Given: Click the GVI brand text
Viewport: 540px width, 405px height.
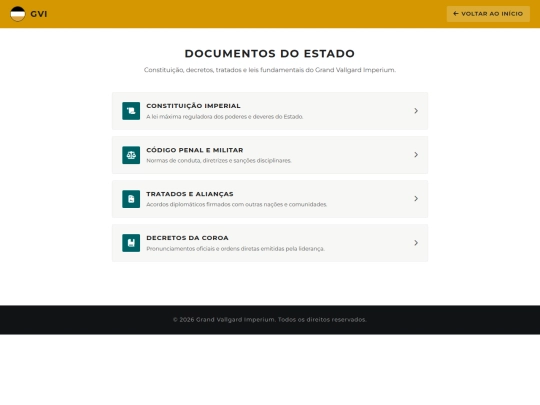Looking at the screenshot, I should (x=39, y=14).
